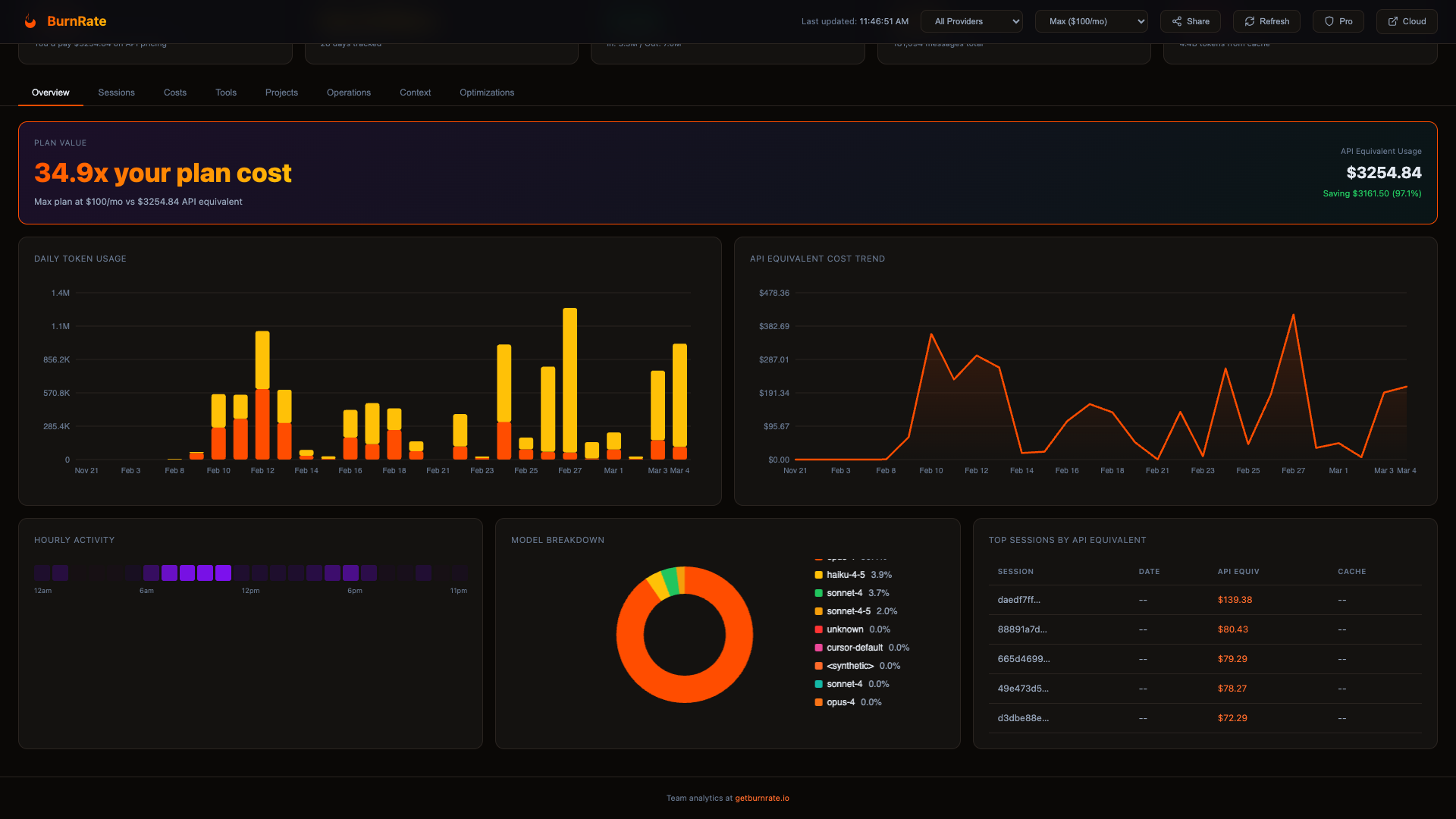Image resolution: width=1456 pixels, height=819 pixels.
Task: Open the 88891a7d session entry
Action: point(1021,629)
